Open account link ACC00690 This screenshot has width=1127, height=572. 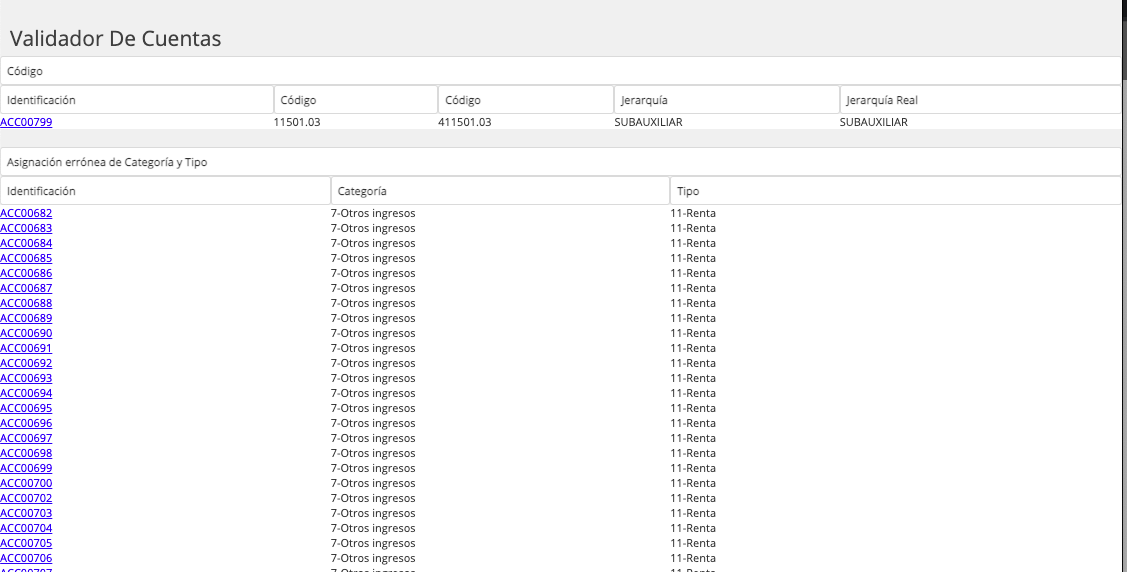point(26,333)
